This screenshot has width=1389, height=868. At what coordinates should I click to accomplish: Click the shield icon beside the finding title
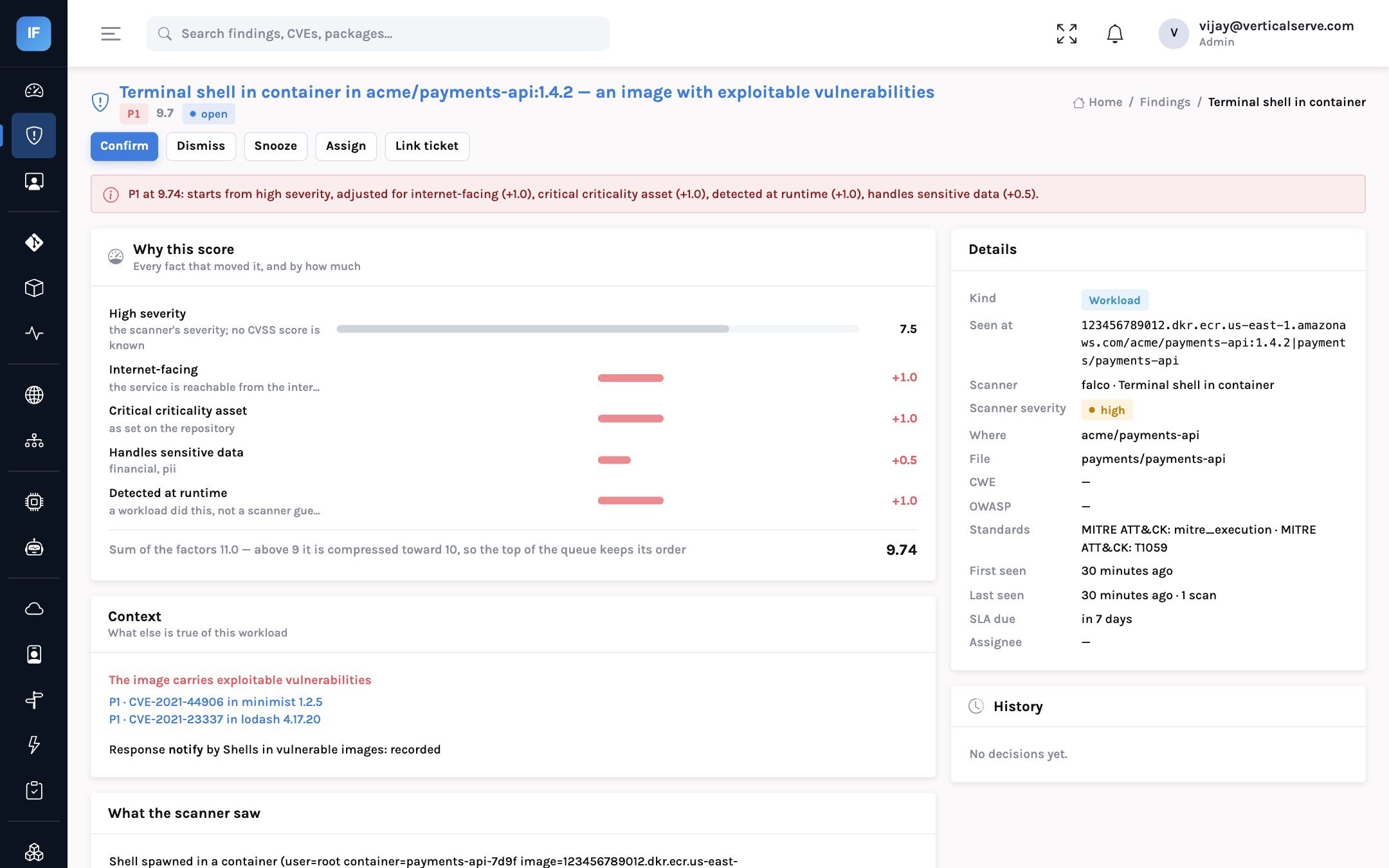click(100, 102)
